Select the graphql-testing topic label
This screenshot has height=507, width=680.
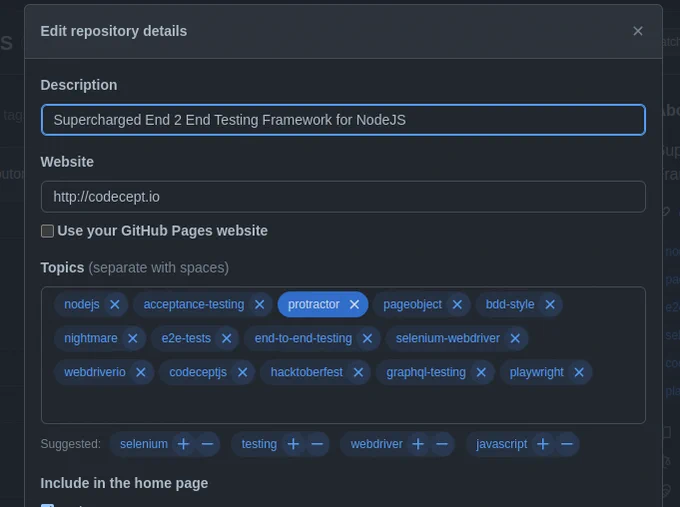click(426, 372)
